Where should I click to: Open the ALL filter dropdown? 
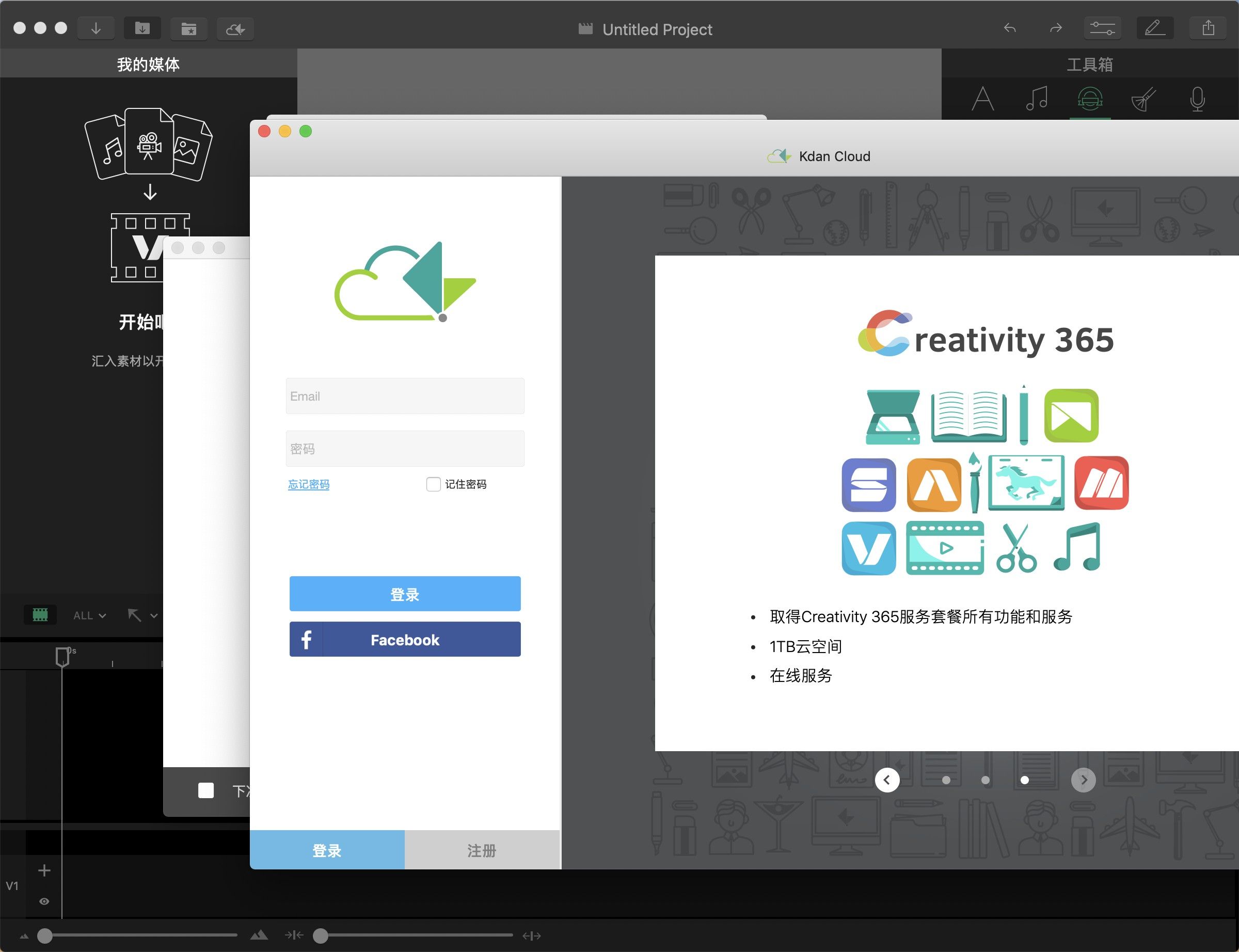tap(89, 615)
